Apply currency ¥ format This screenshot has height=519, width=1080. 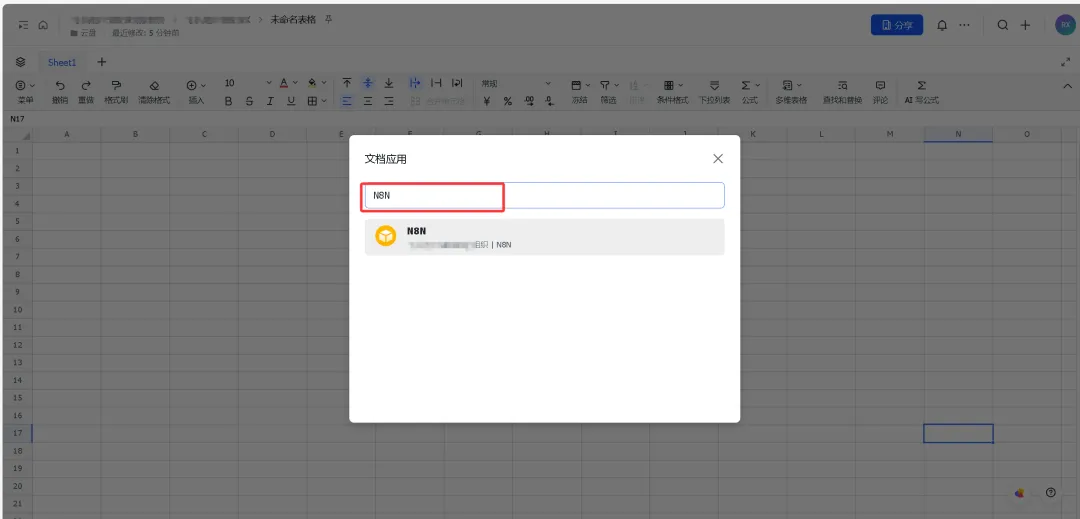[487, 101]
